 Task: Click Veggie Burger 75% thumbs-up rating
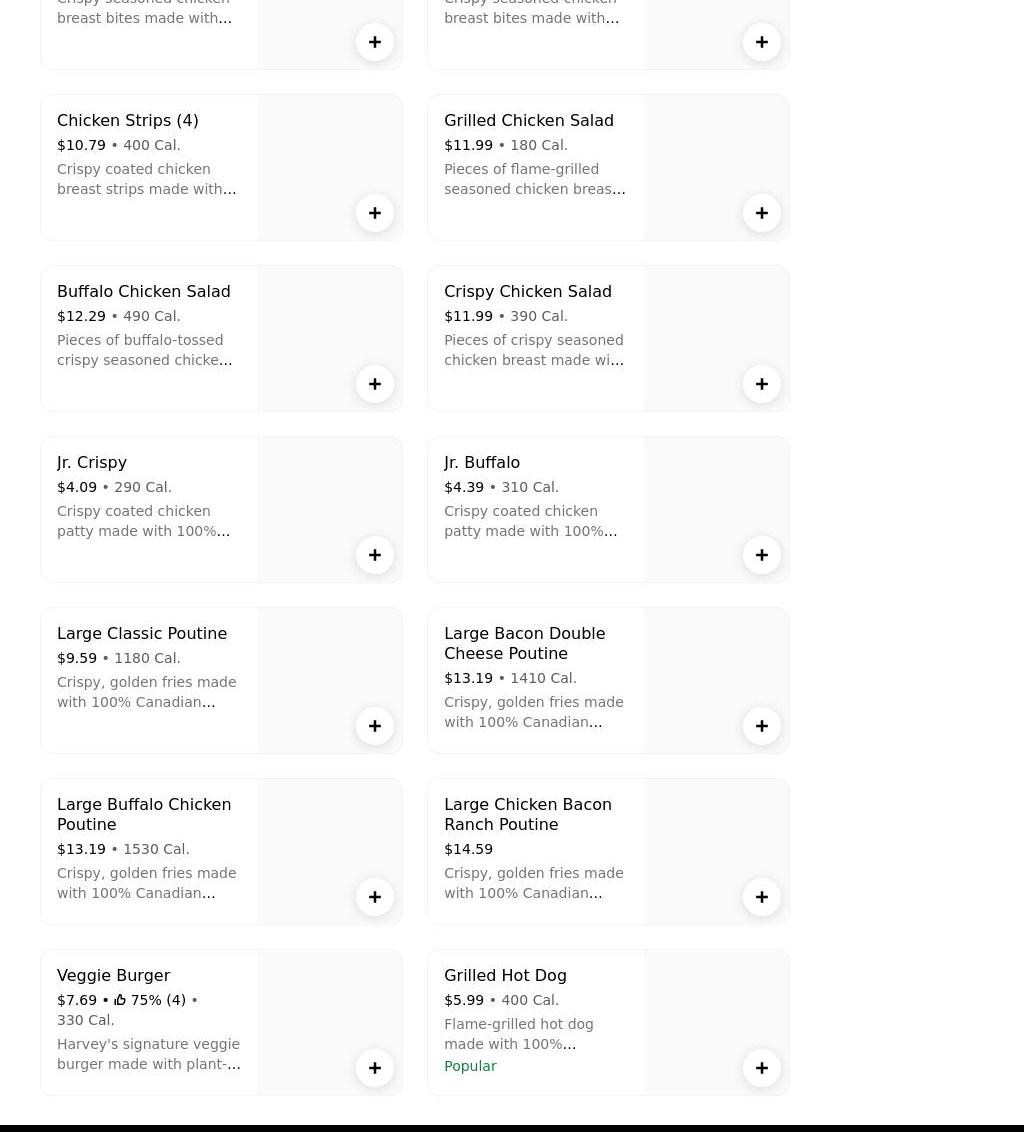148,1000
